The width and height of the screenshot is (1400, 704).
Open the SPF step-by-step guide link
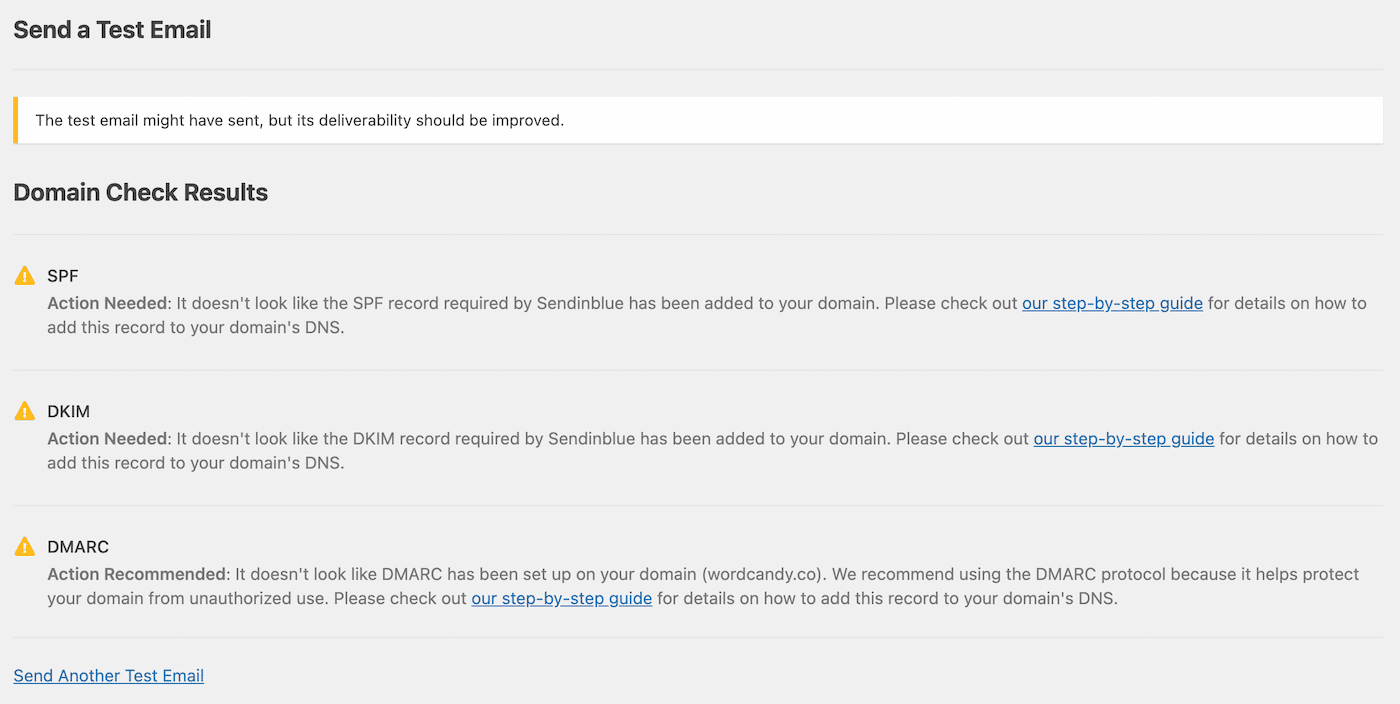point(1112,303)
